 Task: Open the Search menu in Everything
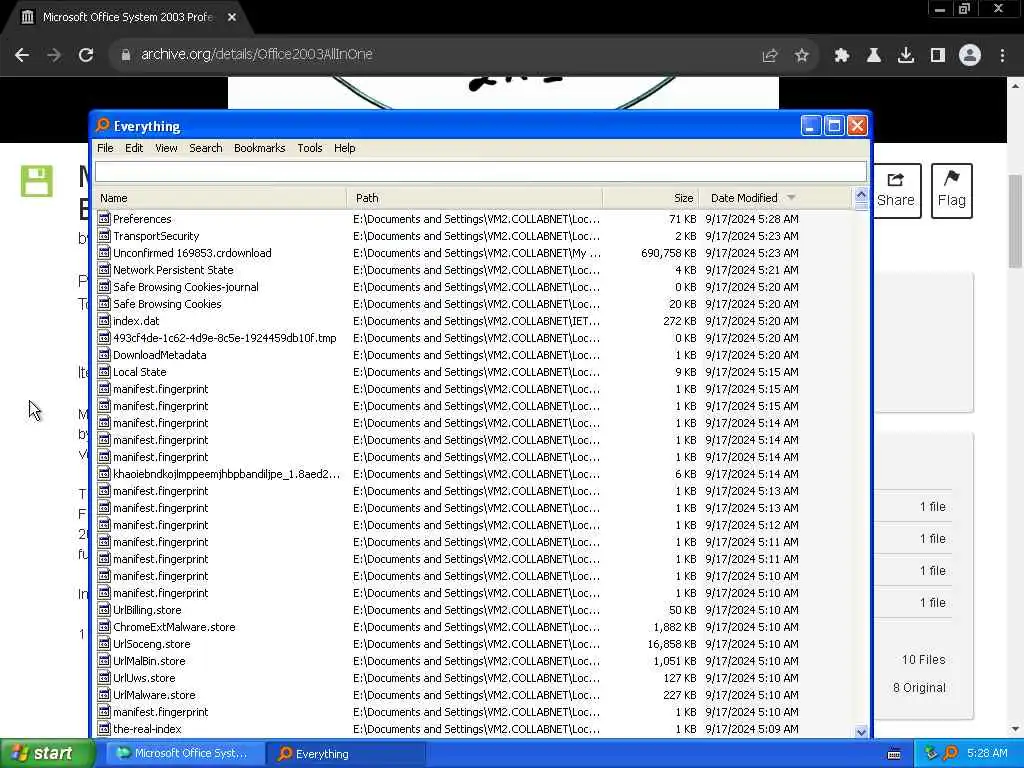(x=206, y=148)
